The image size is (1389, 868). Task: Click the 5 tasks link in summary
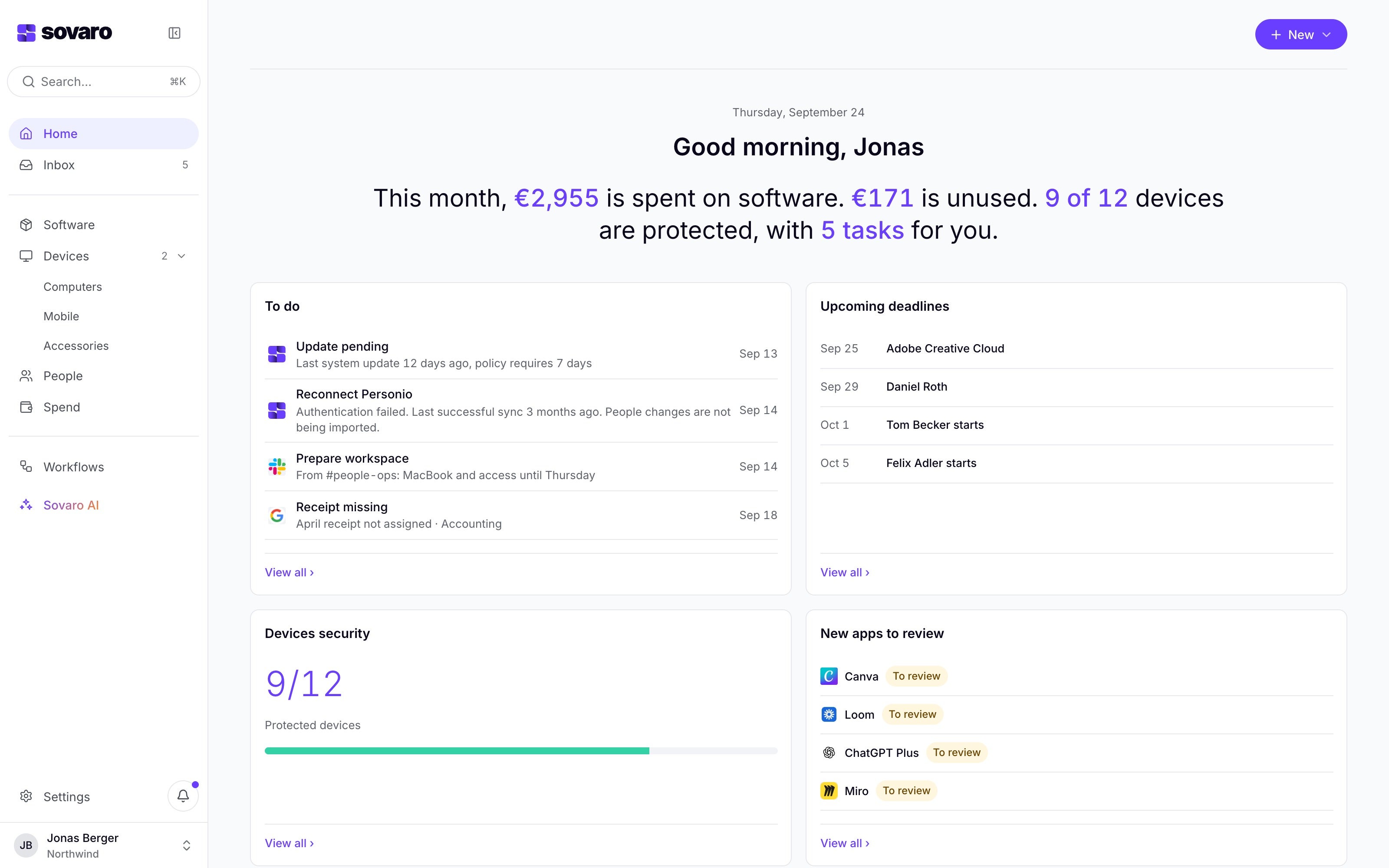(x=862, y=230)
